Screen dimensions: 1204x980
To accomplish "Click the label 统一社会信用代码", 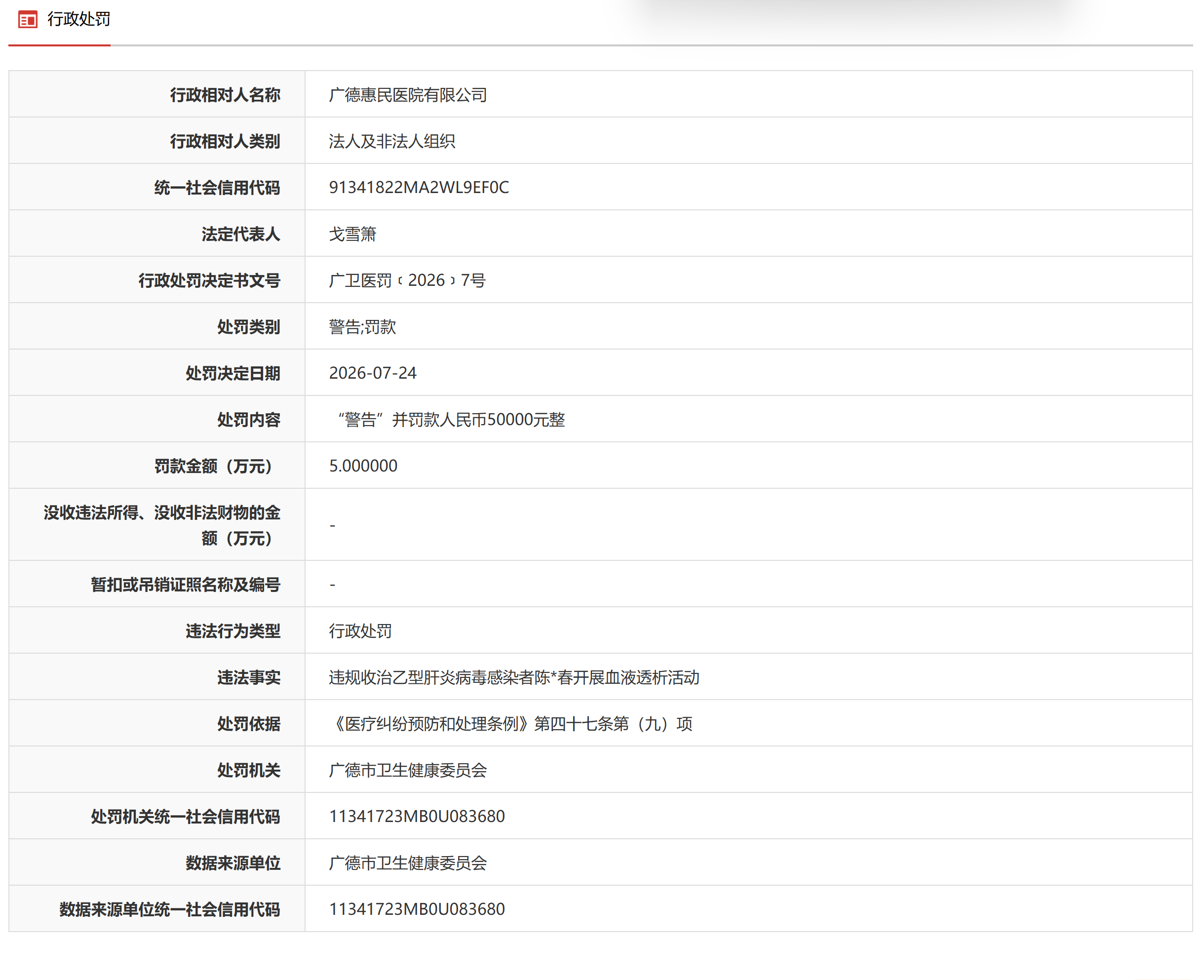I will 217,188.
